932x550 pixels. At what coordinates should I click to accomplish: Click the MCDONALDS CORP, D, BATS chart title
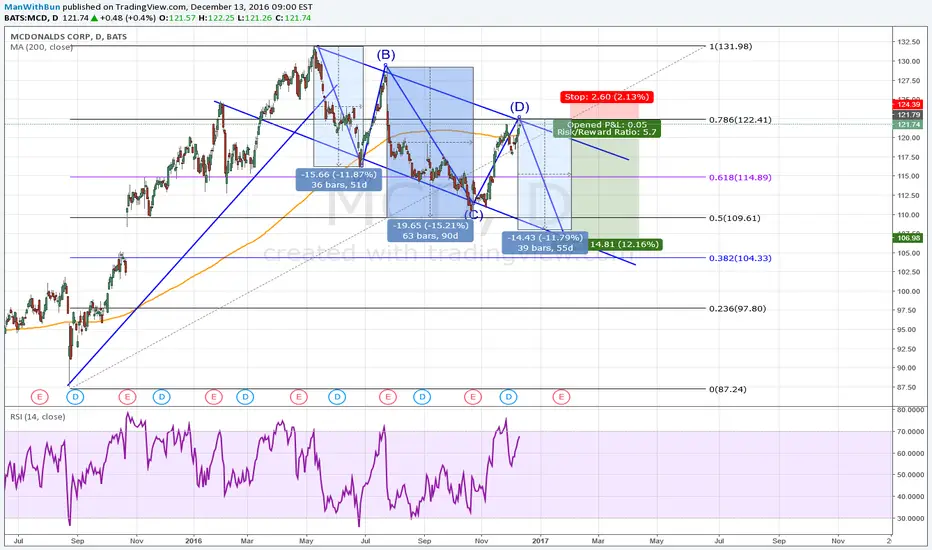pyautogui.click(x=68, y=36)
